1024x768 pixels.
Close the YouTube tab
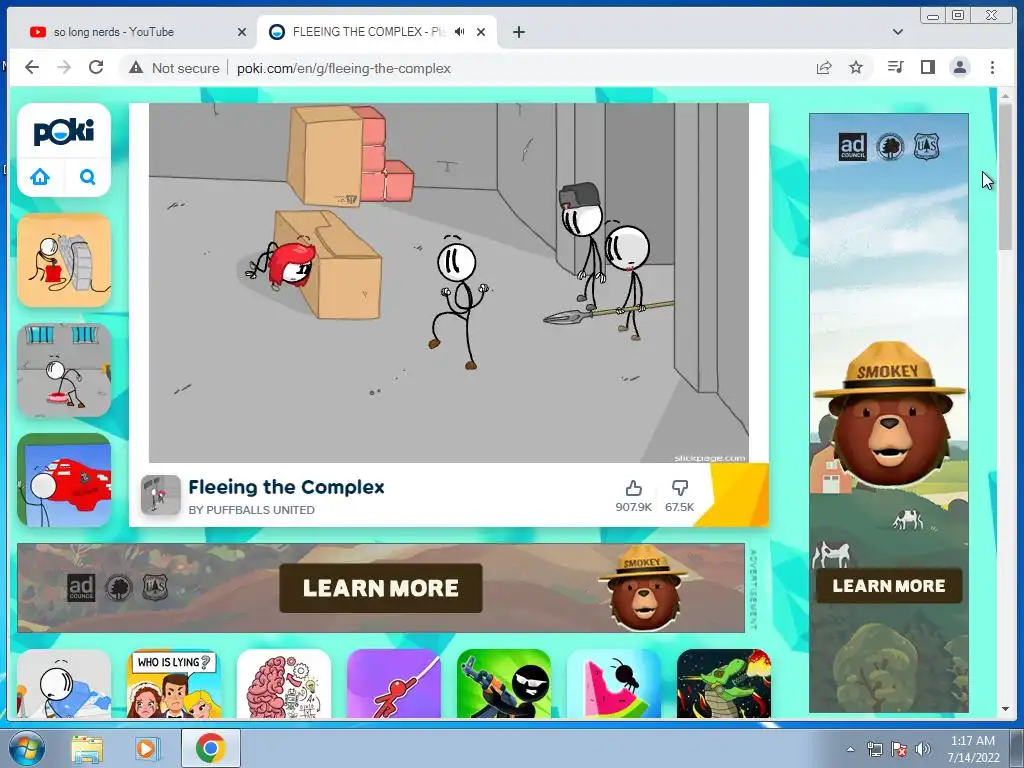click(242, 31)
